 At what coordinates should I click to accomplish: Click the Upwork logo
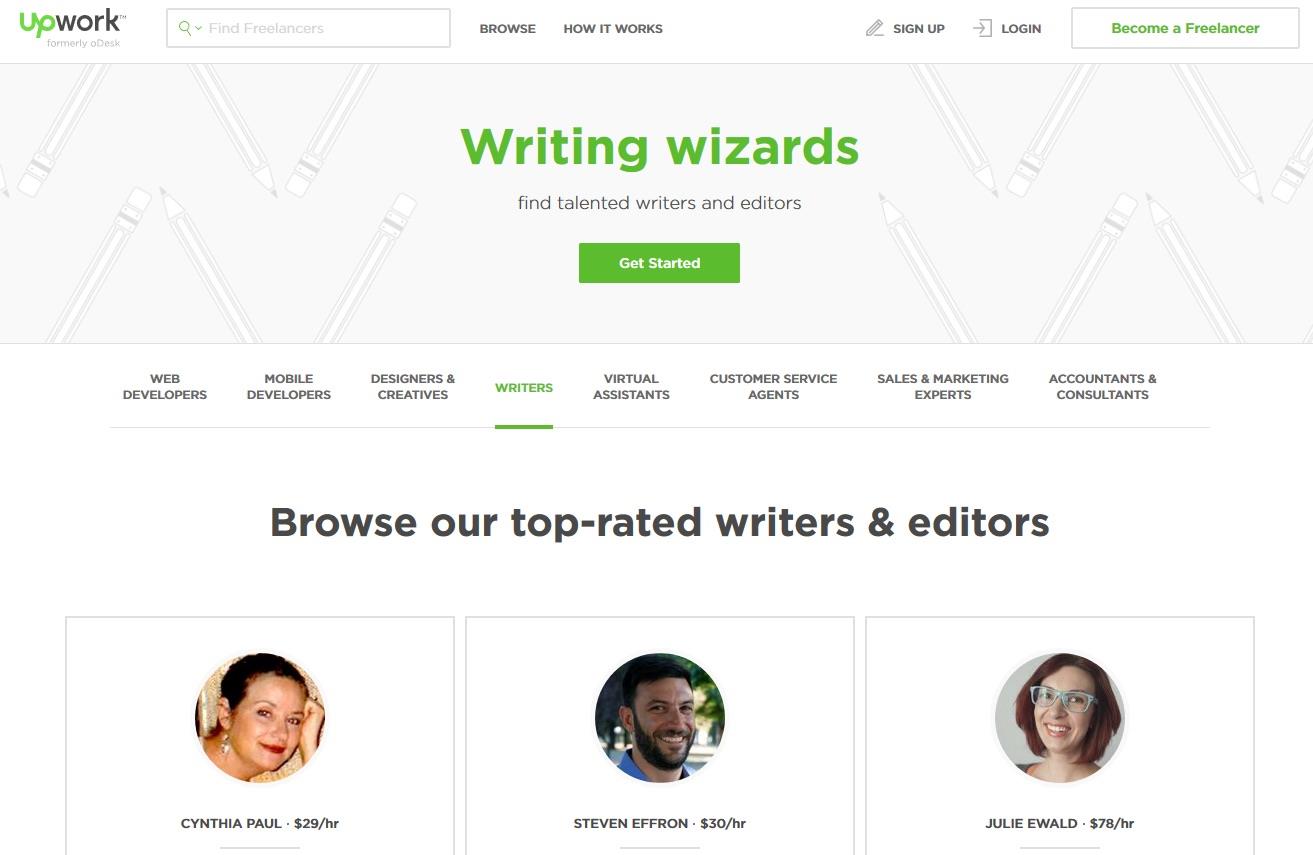72,28
